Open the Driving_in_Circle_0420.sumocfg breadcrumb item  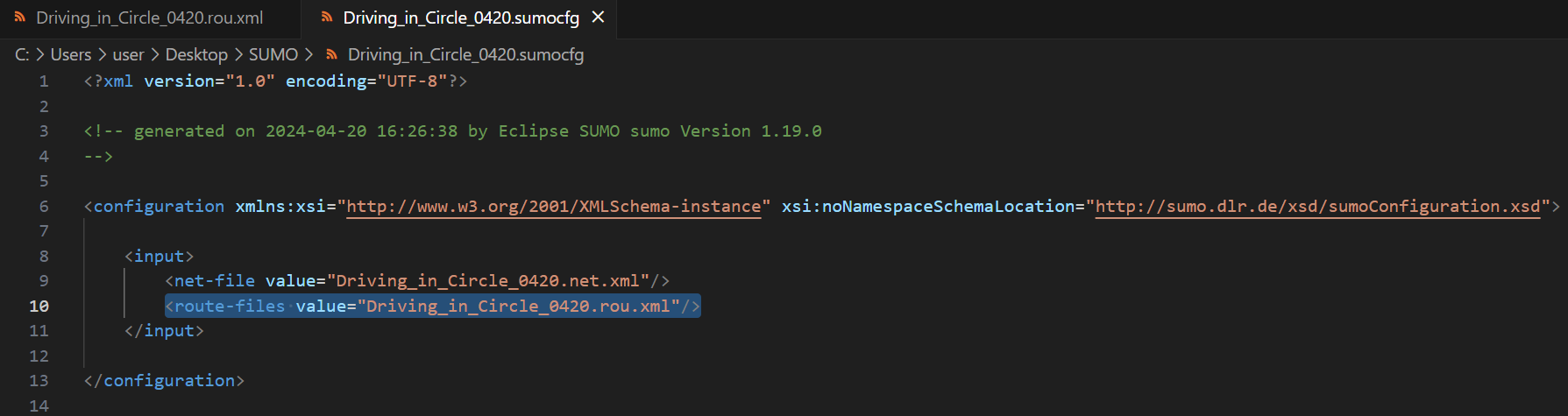coord(465,54)
